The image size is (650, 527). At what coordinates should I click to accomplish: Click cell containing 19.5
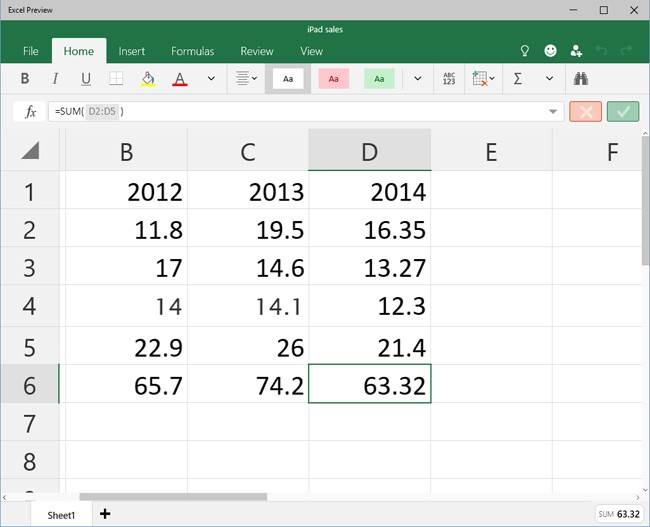248,228
